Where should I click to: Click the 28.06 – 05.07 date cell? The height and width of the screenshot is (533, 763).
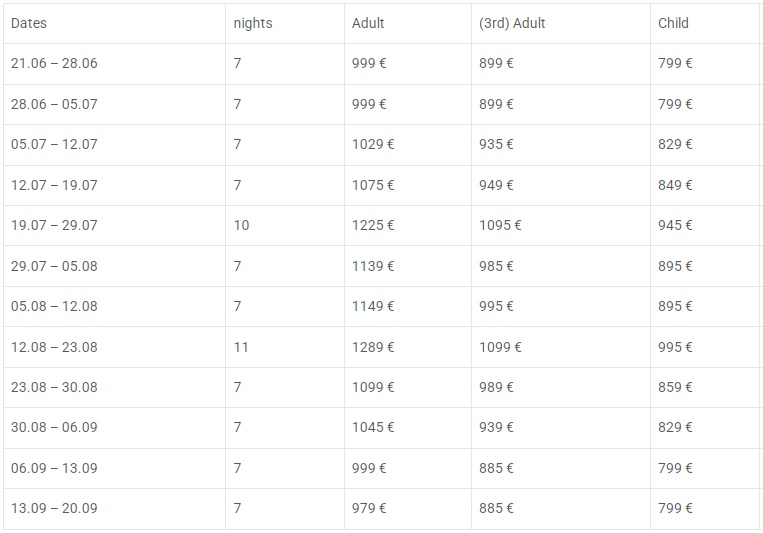pyautogui.click(x=54, y=104)
